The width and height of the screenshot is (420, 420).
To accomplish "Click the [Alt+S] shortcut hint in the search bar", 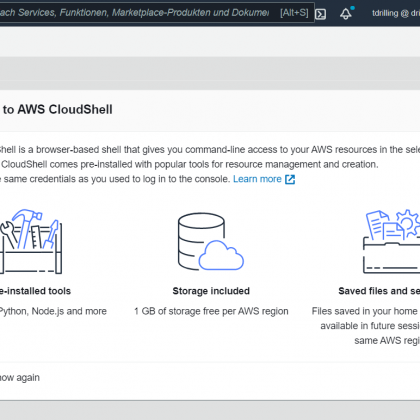I will coord(294,13).
